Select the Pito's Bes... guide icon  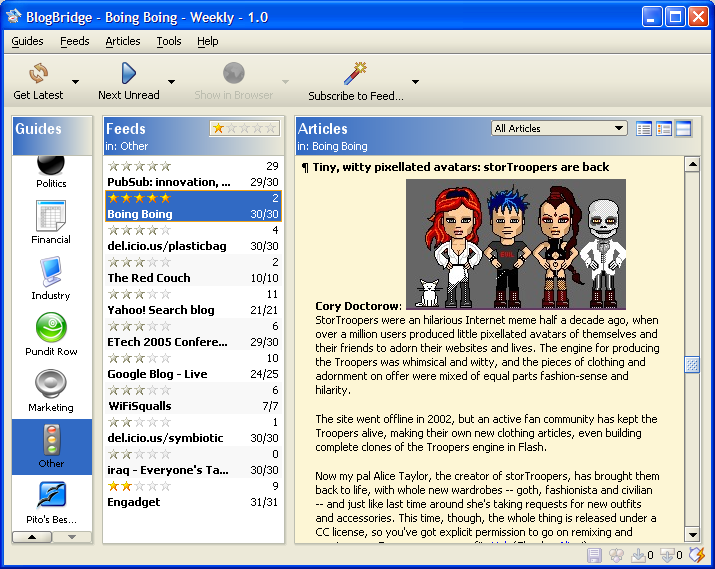[52, 496]
